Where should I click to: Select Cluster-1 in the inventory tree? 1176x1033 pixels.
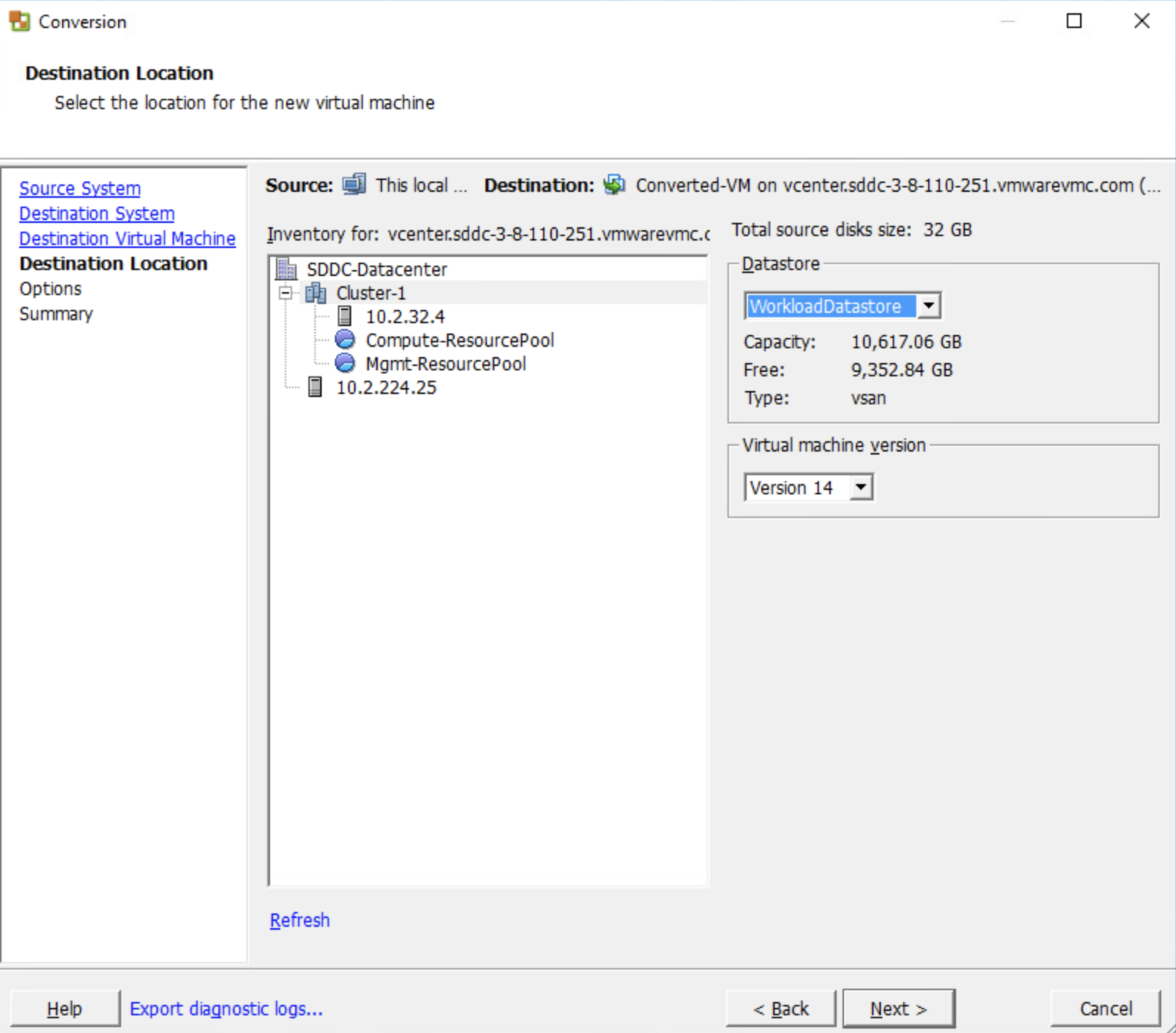coord(371,293)
